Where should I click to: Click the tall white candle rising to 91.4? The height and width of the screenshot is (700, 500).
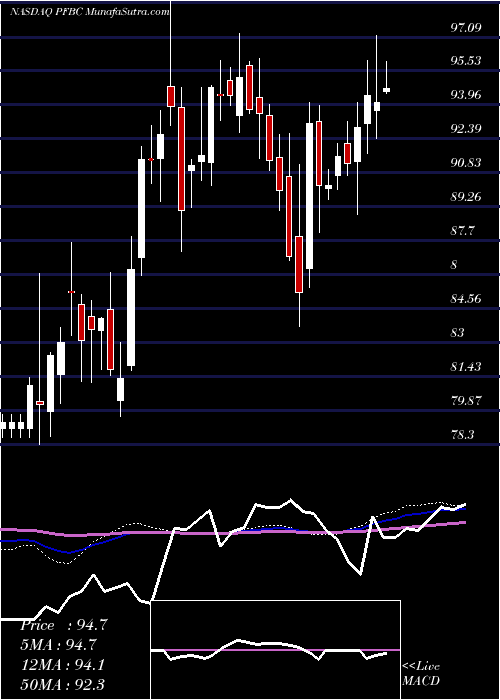(x=141, y=208)
